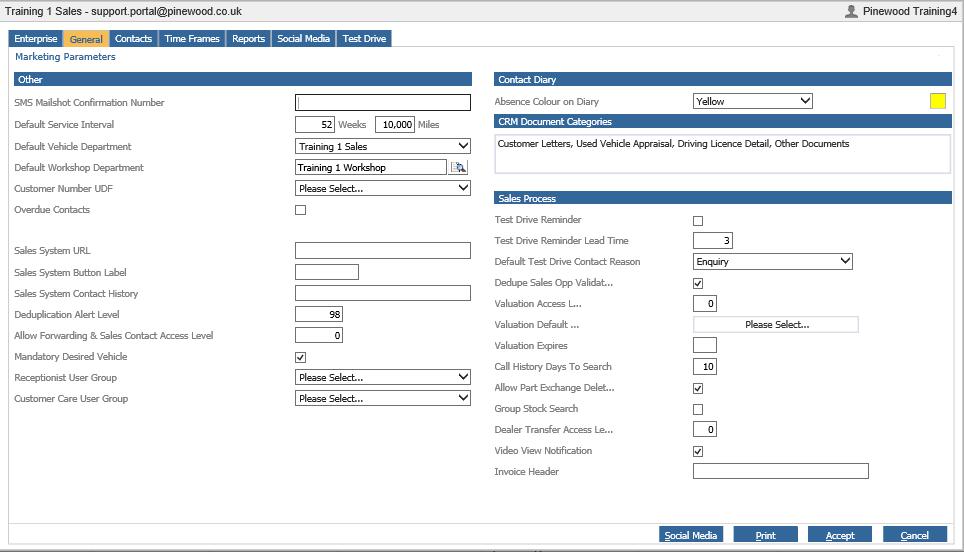Click the SMS Mailshot Confirmation Number field

point(383,102)
